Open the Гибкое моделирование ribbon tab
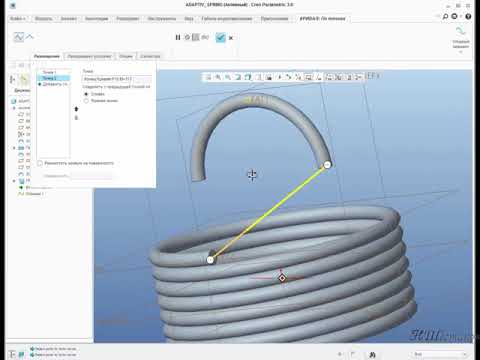 point(227,19)
